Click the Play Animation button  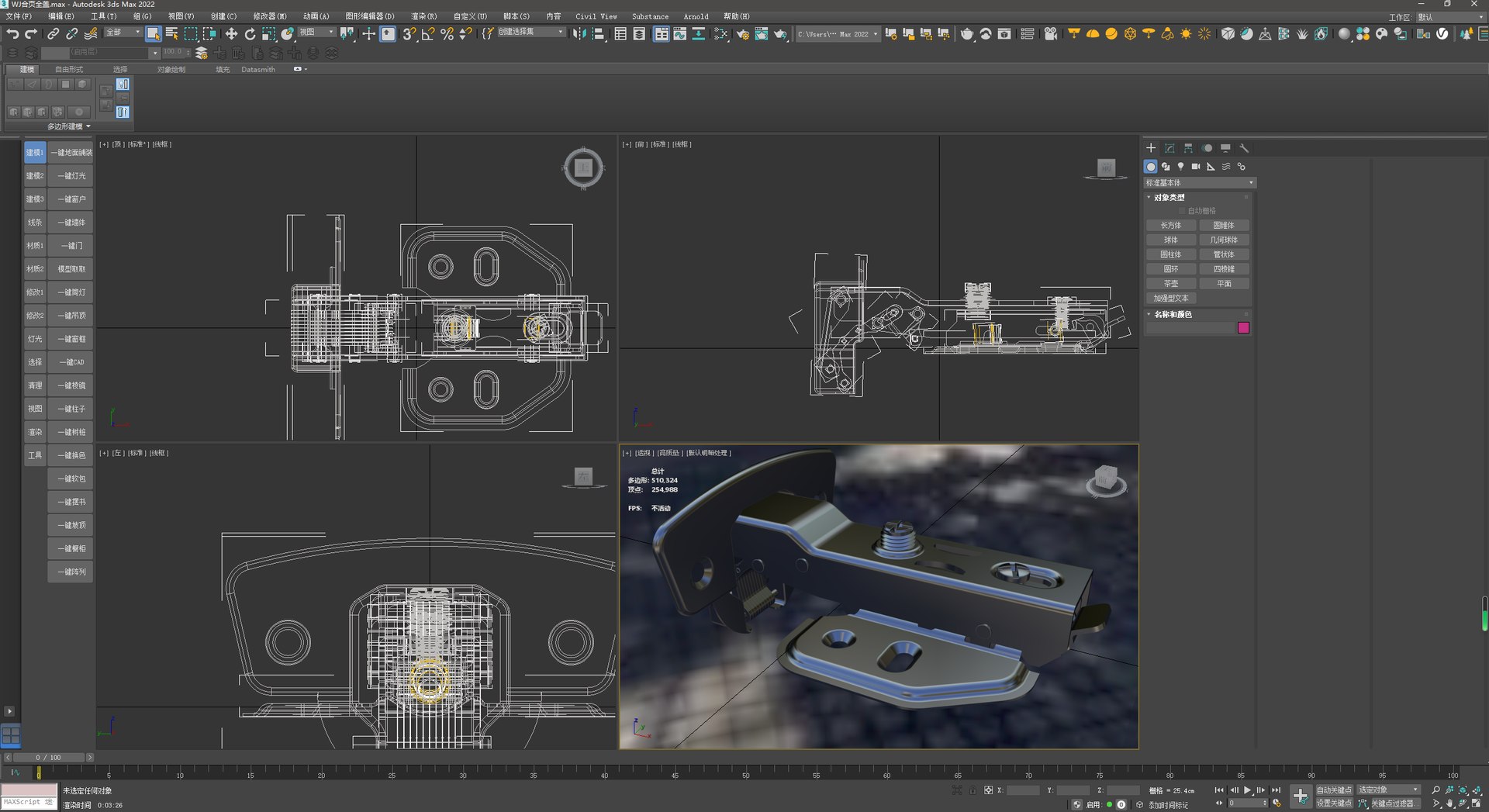tap(1248, 790)
